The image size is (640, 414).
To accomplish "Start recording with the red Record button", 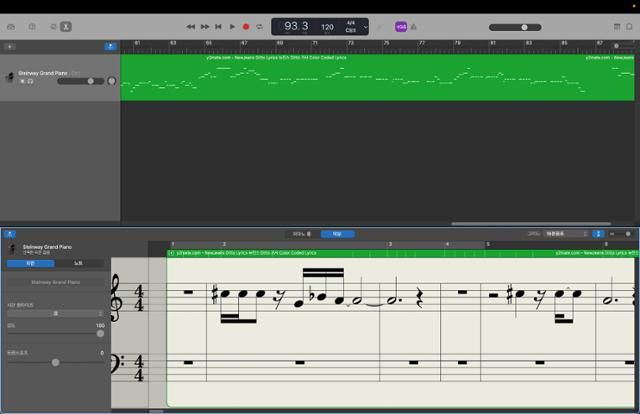I will point(246,27).
